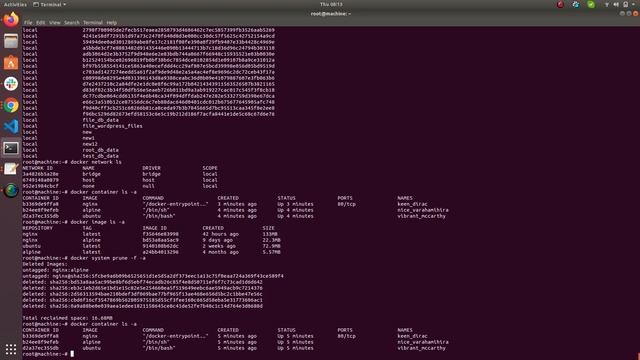640x360 pixels.
Task: Click the 'docker image ls -a' command
Action: click(98, 222)
